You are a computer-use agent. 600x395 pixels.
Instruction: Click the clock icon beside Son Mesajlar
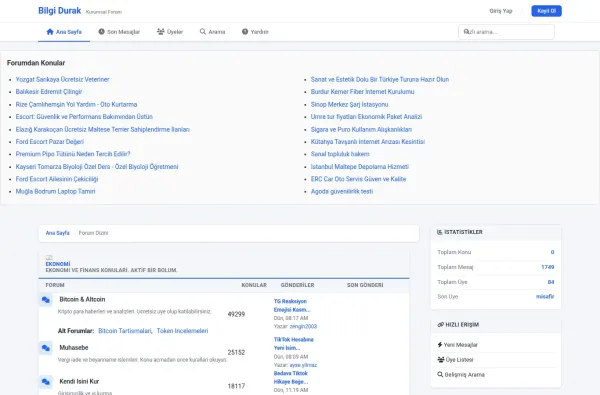point(101,32)
